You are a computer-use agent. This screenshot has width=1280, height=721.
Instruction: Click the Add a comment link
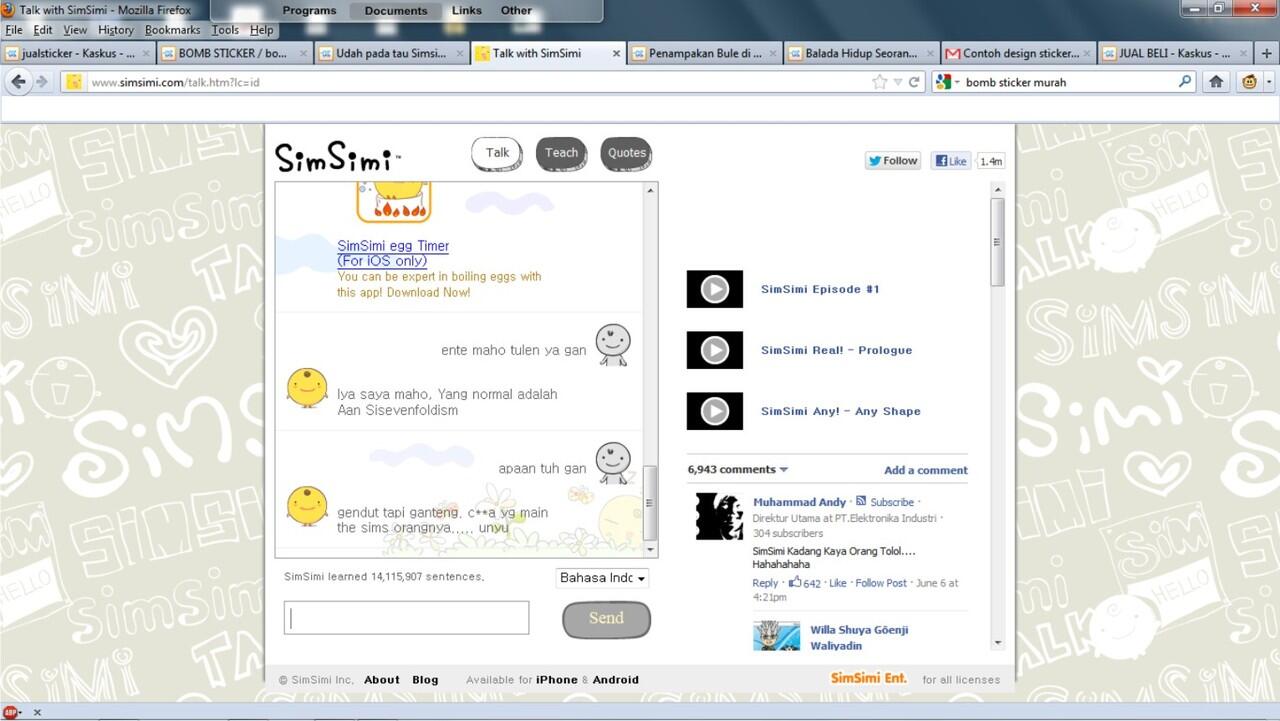[926, 470]
